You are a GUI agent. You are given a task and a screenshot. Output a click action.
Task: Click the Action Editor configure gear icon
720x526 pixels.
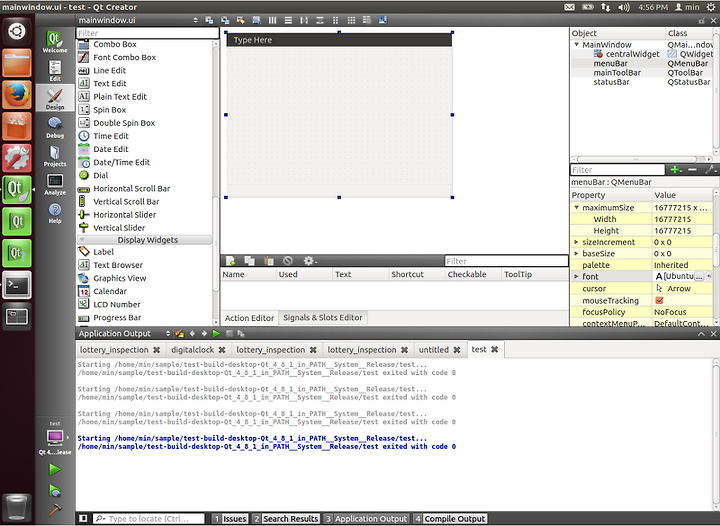tap(308, 261)
